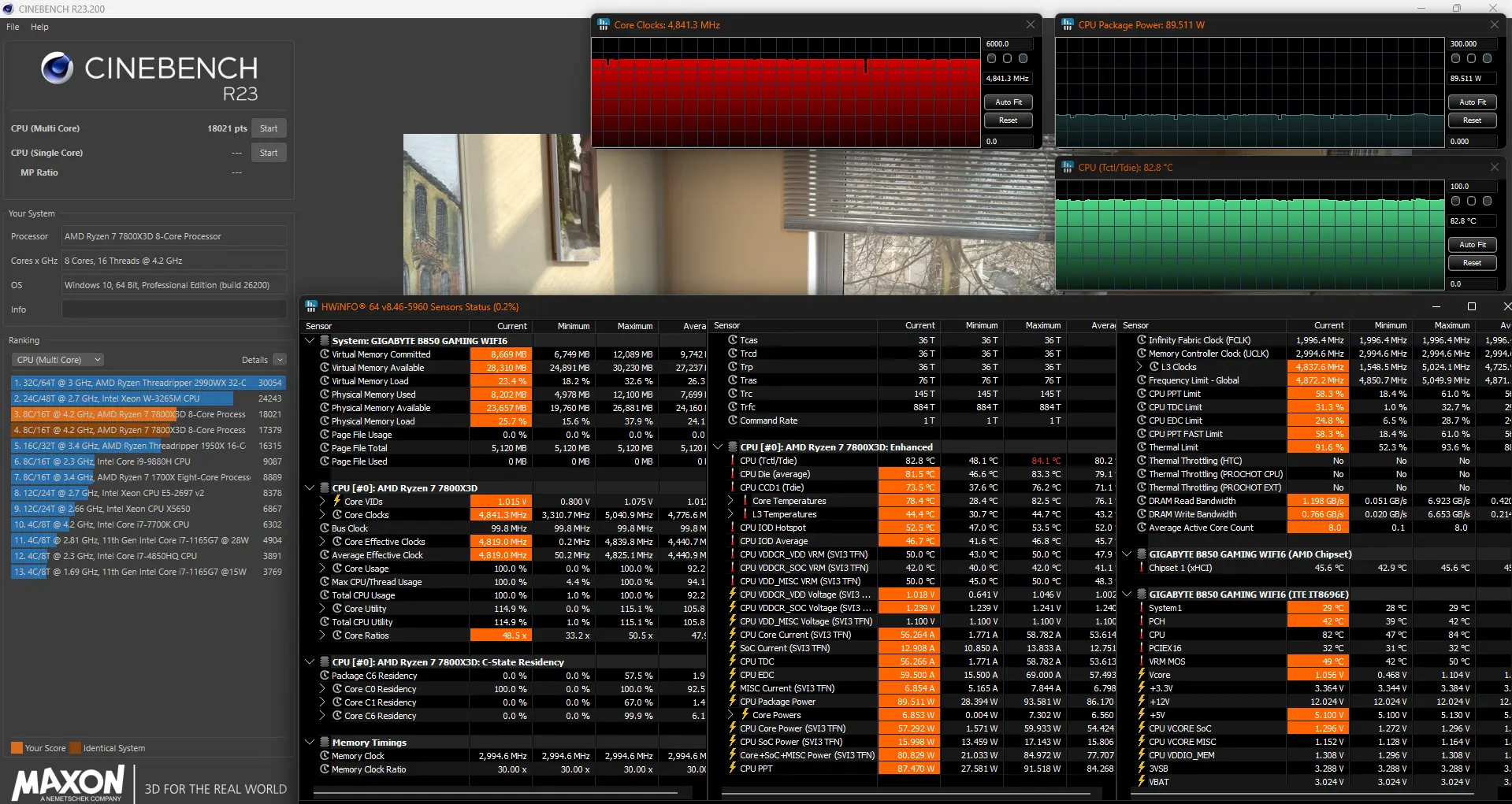This screenshot has width=1512, height=804.
Task: Click the Vcore voltage bolt icon
Action: coord(1142,675)
